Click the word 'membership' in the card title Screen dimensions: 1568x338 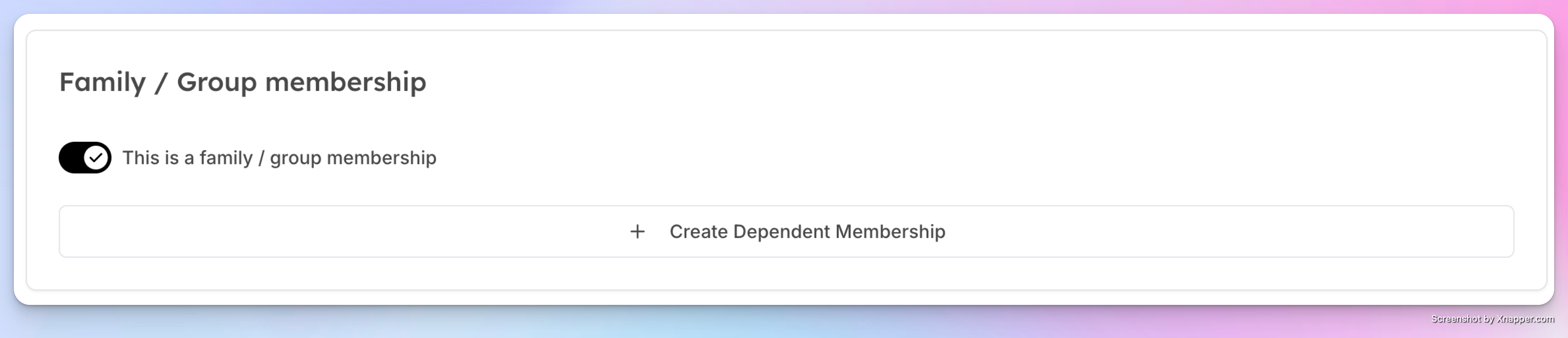pos(346,82)
